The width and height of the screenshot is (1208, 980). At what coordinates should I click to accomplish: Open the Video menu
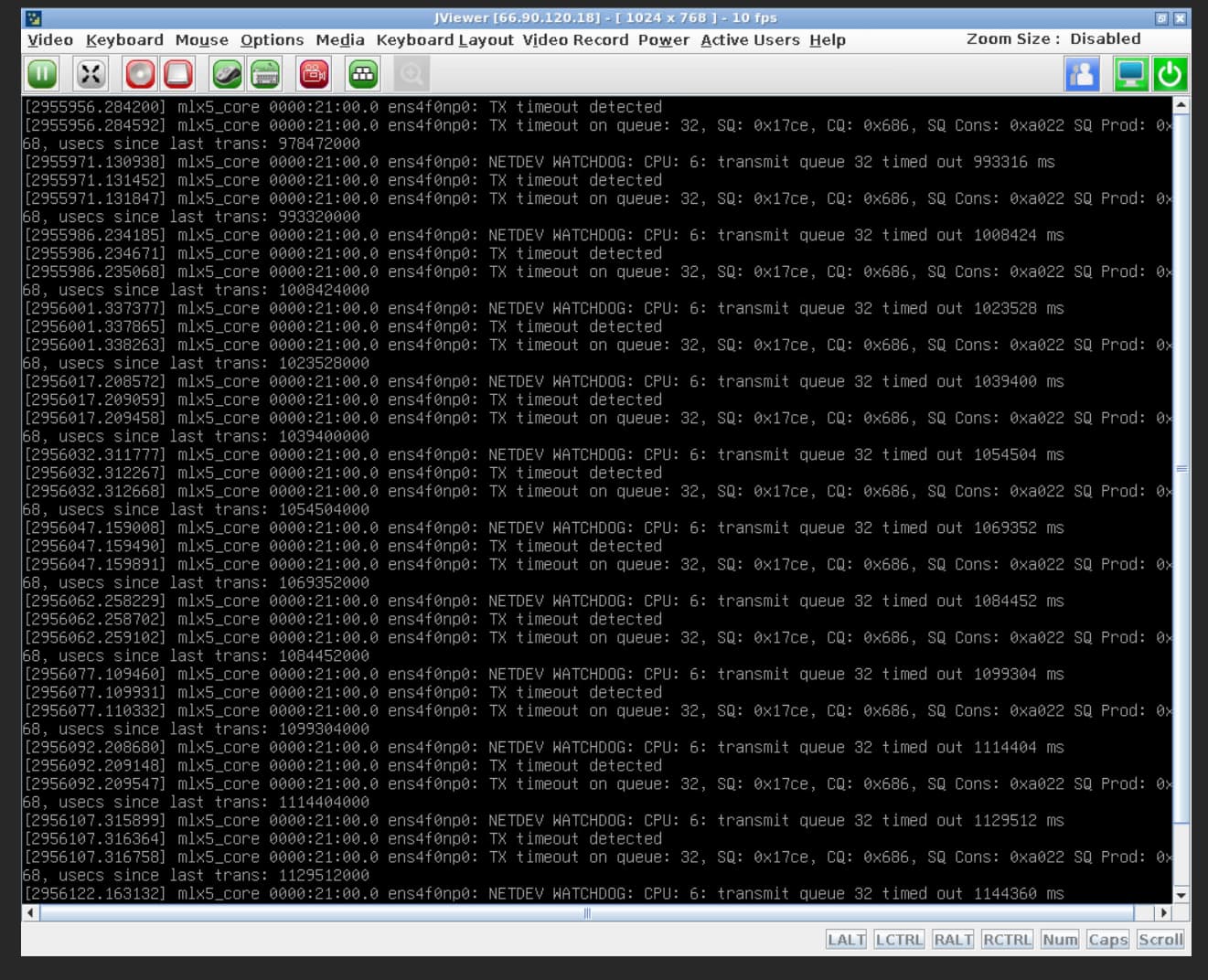pos(50,40)
